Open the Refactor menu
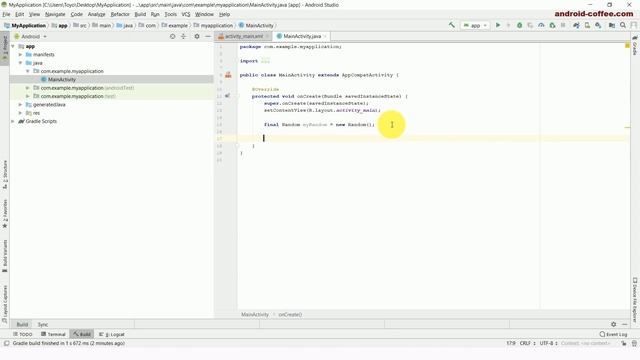The height and width of the screenshot is (360, 640). pyautogui.click(x=120, y=14)
